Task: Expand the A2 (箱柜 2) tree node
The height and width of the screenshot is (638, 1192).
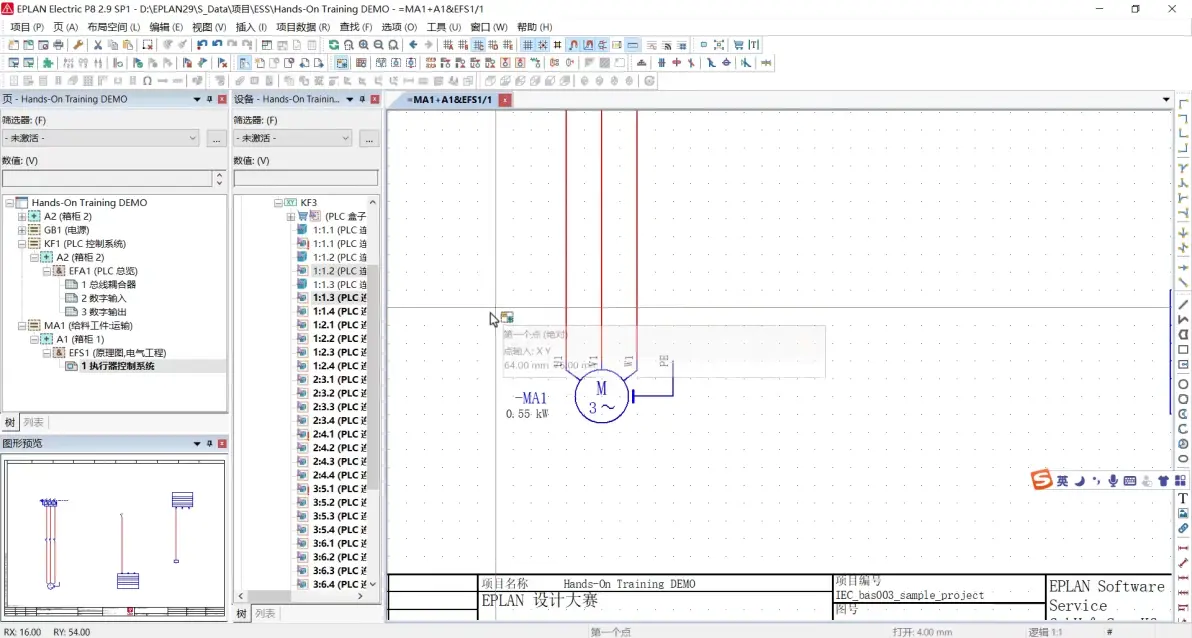Action: click(22, 216)
